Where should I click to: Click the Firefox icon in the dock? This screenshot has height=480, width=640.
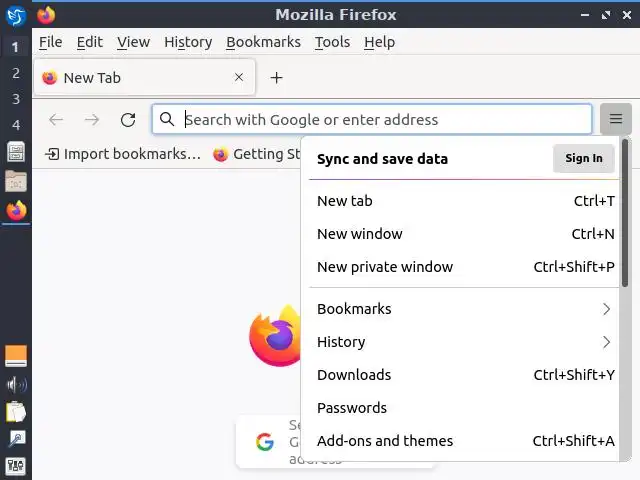coord(16,211)
